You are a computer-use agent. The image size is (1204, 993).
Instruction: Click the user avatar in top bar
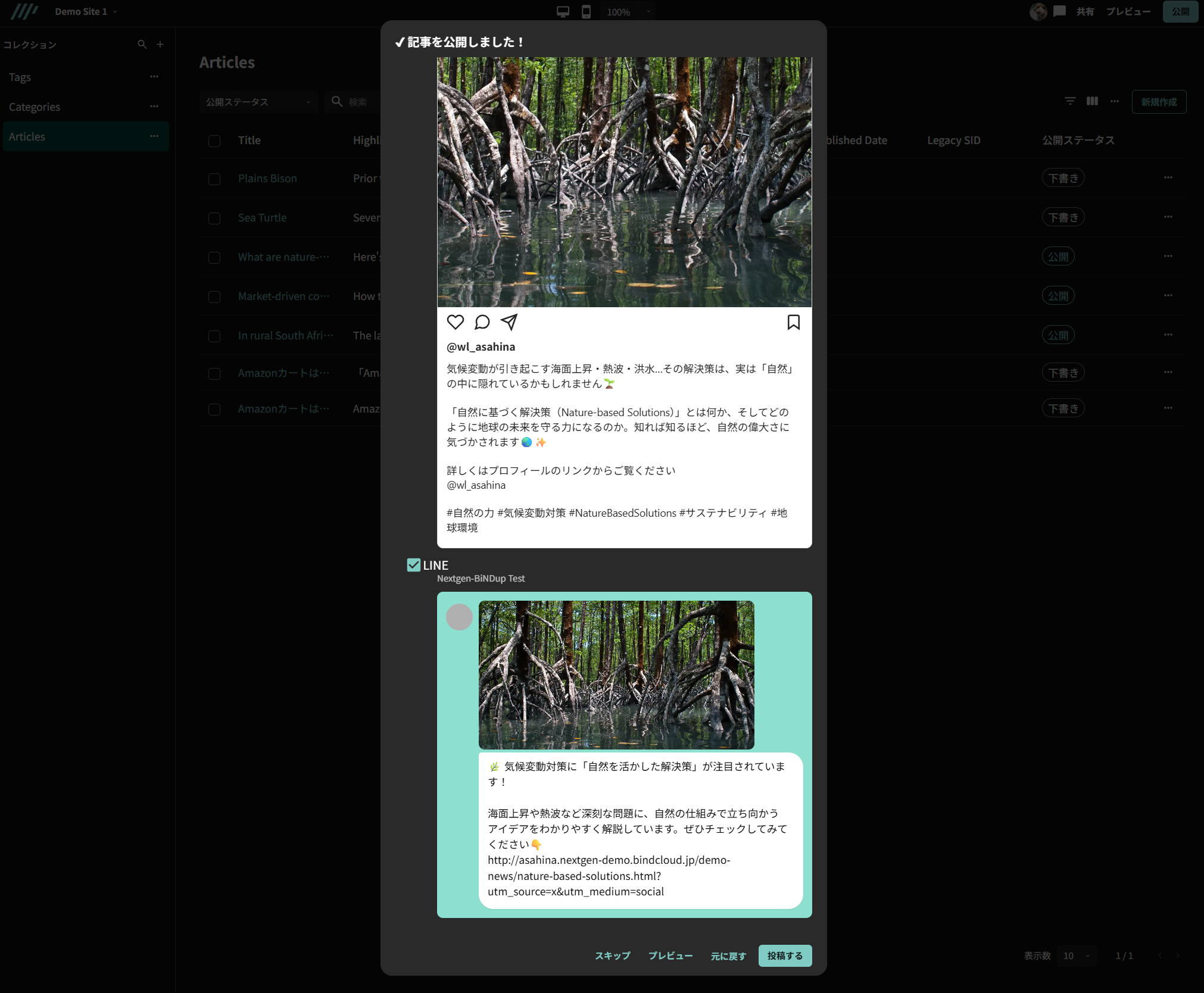coord(1038,11)
